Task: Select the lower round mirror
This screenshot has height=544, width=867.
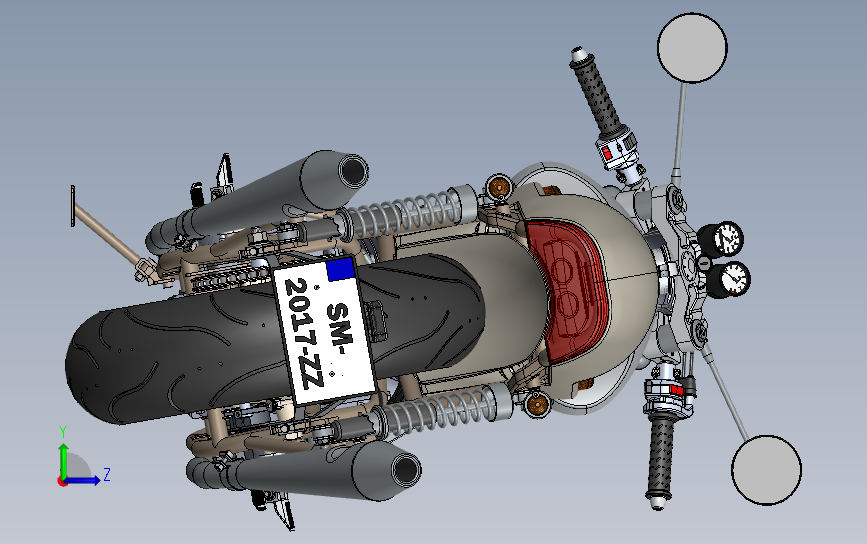Action: [766, 469]
